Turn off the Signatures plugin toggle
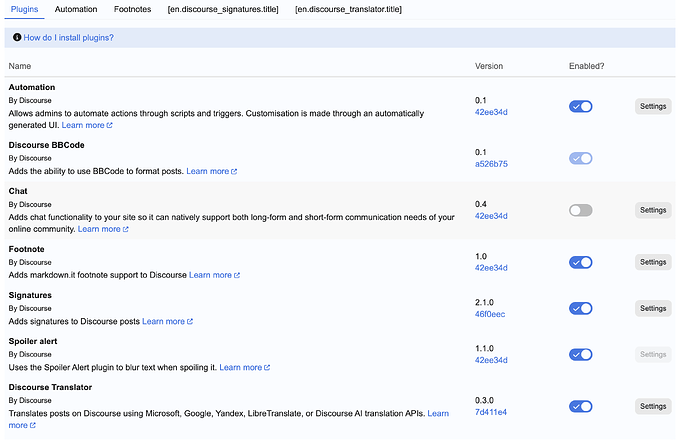 pos(580,308)
